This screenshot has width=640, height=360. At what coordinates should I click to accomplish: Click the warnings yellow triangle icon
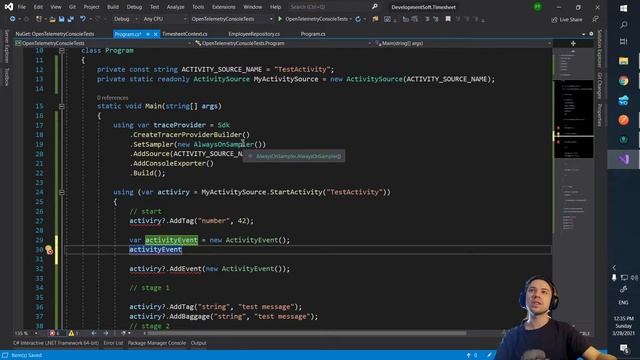(71, 333)
